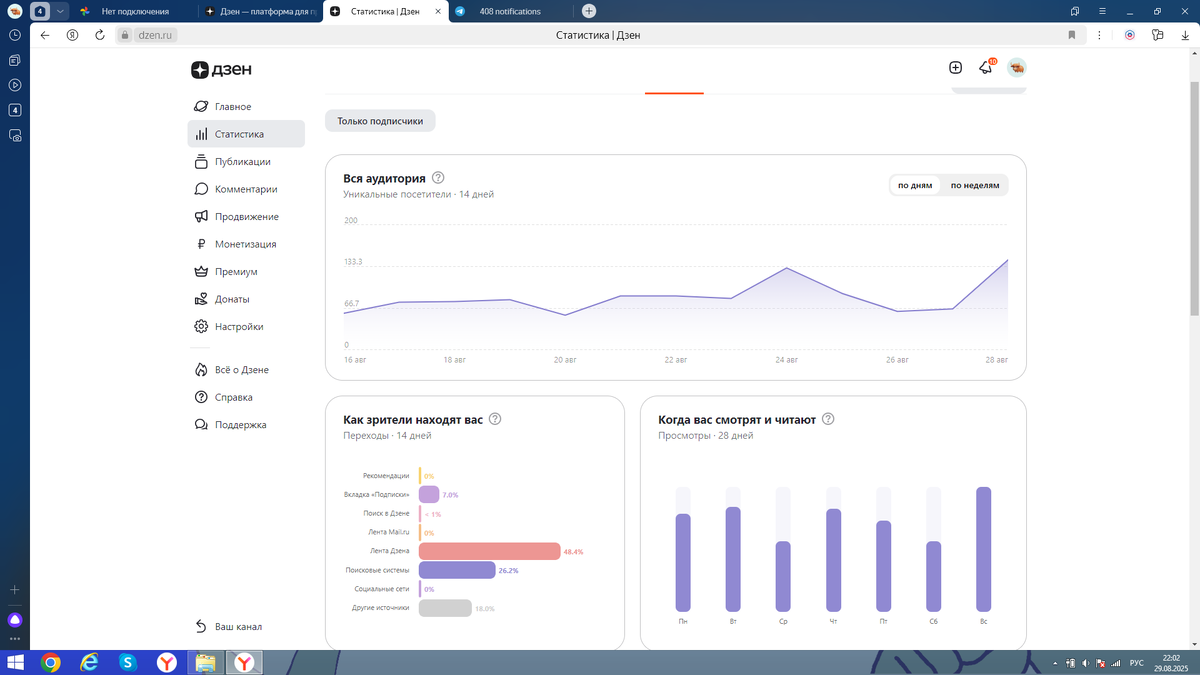This screenshot has width=1200, height=675.
Task: Open the Alice assistant icon in browser sidebar
Action: pyautogui.click(x=14, y=620)
